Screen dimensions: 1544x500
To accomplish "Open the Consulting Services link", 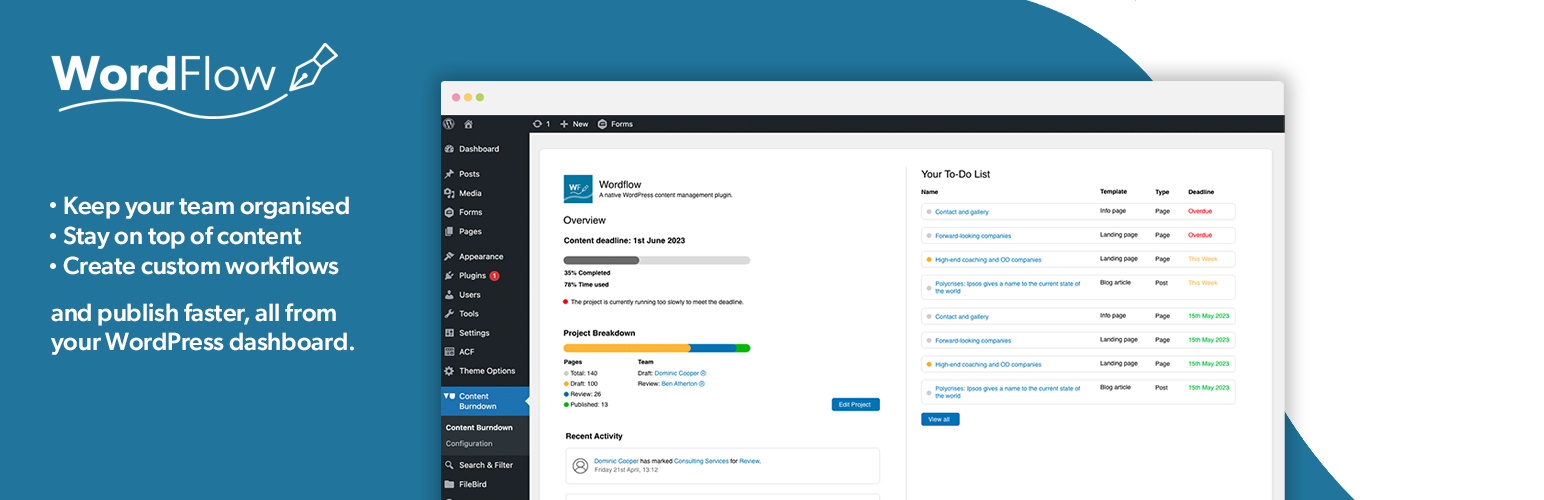I will pos(702,461).
